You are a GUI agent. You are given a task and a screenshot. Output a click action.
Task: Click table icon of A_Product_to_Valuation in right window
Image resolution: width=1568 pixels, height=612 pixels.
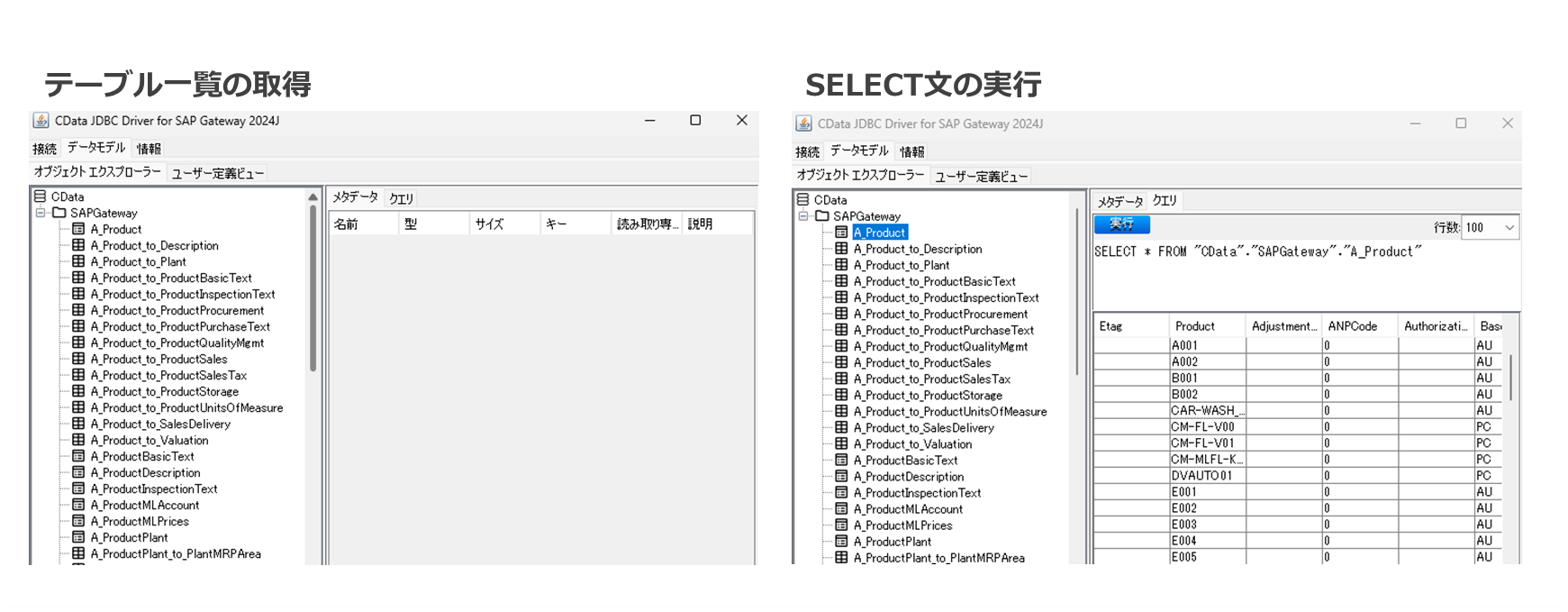pyautogui.click(x=841, y=443)
